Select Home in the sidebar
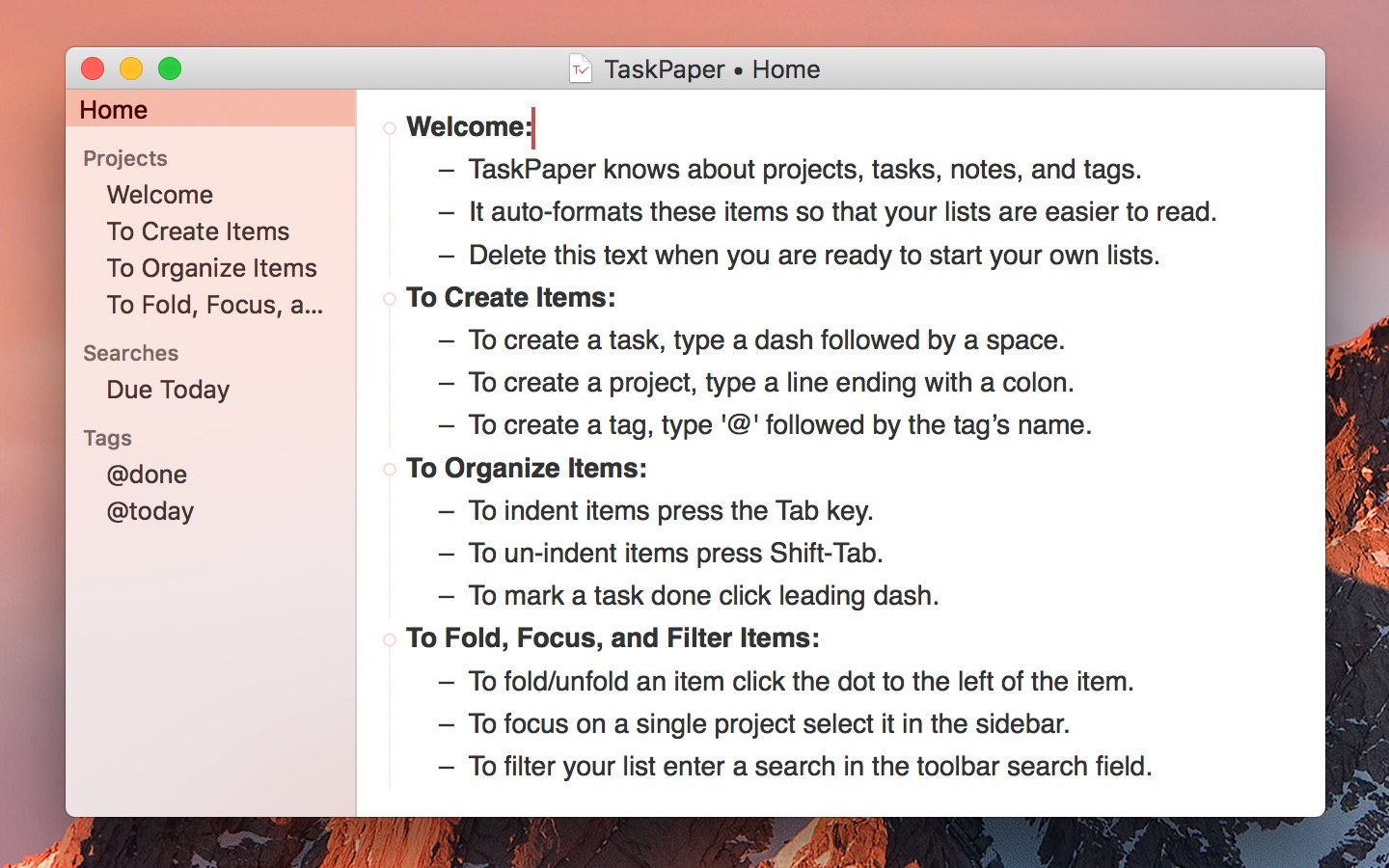 [x=114, y=110]
